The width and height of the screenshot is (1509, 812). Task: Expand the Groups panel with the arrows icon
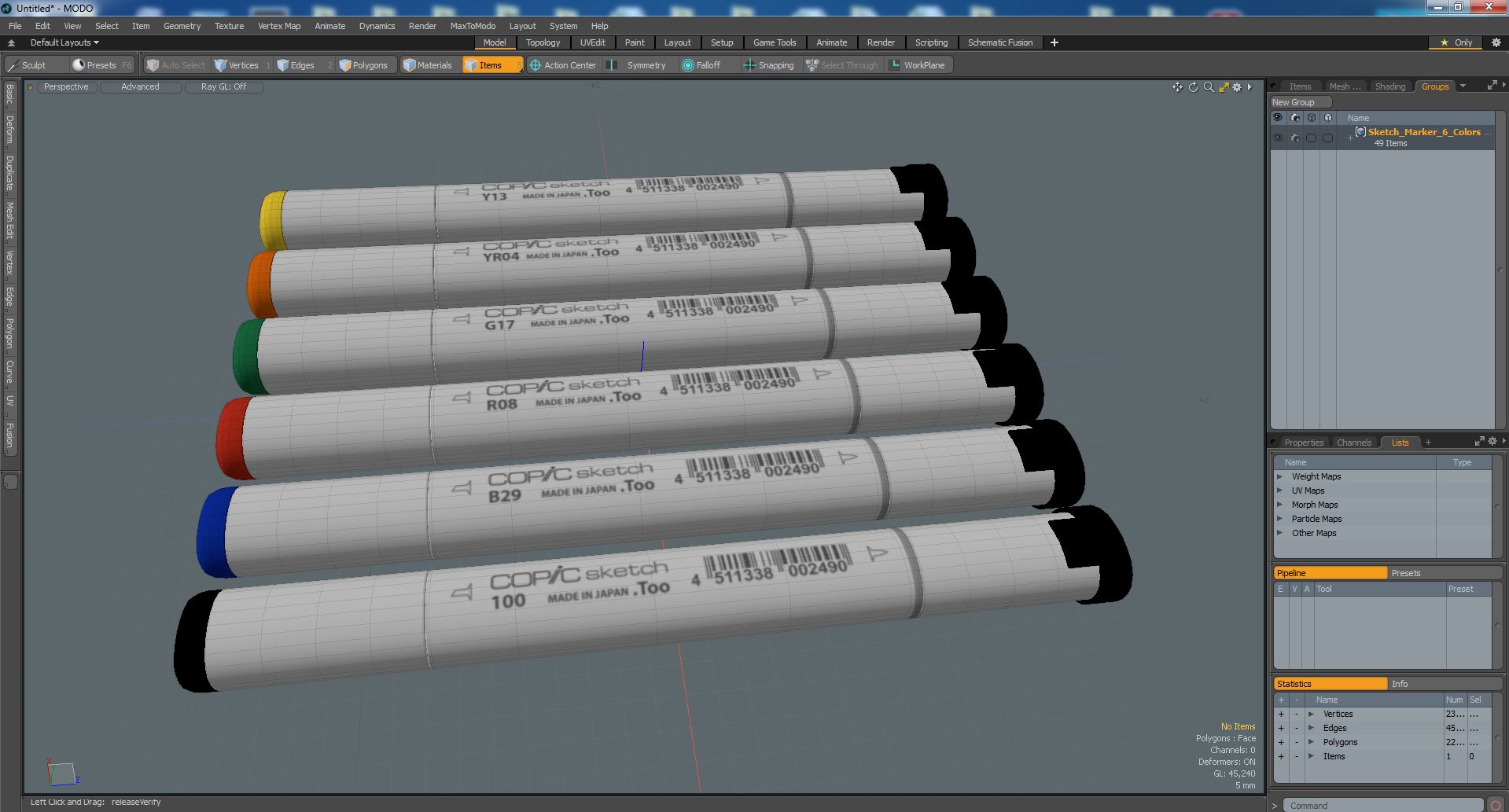click(1492, 86)
